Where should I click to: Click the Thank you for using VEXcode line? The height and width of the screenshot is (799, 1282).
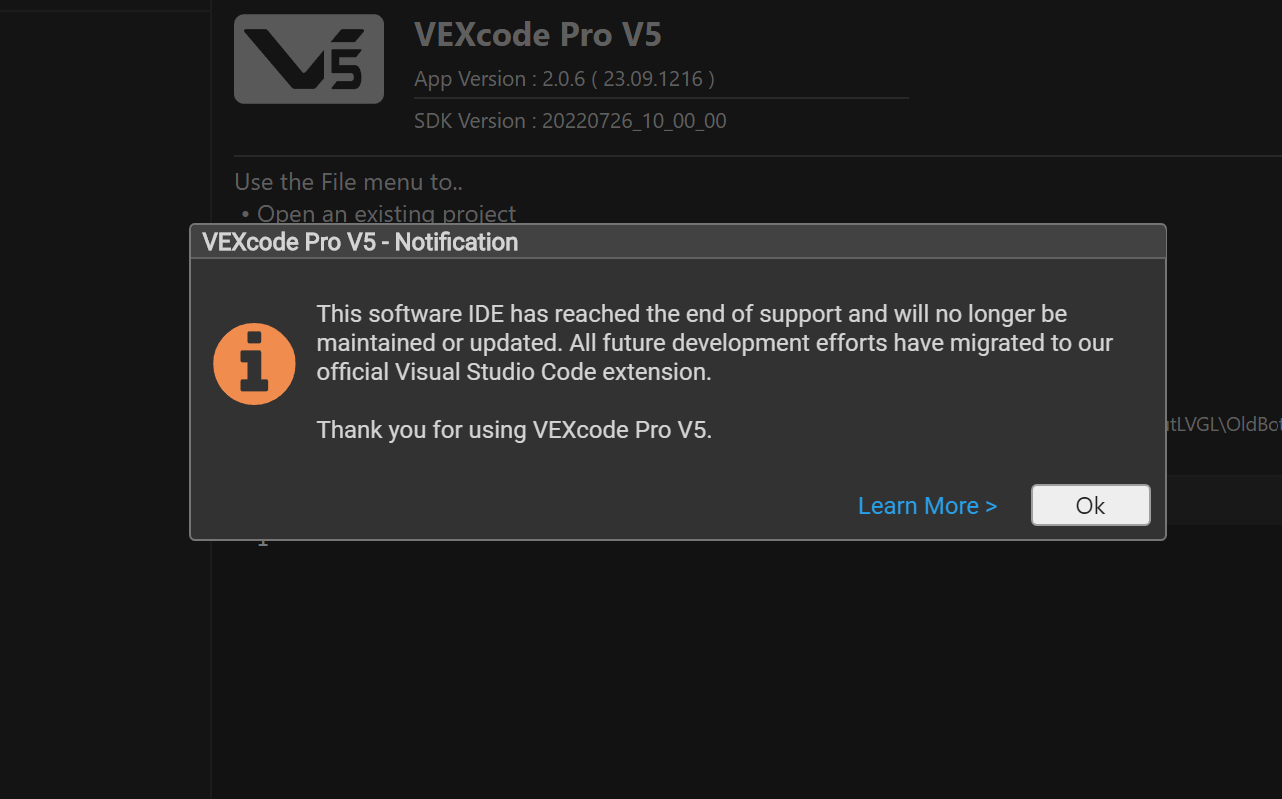pos(514,429)
